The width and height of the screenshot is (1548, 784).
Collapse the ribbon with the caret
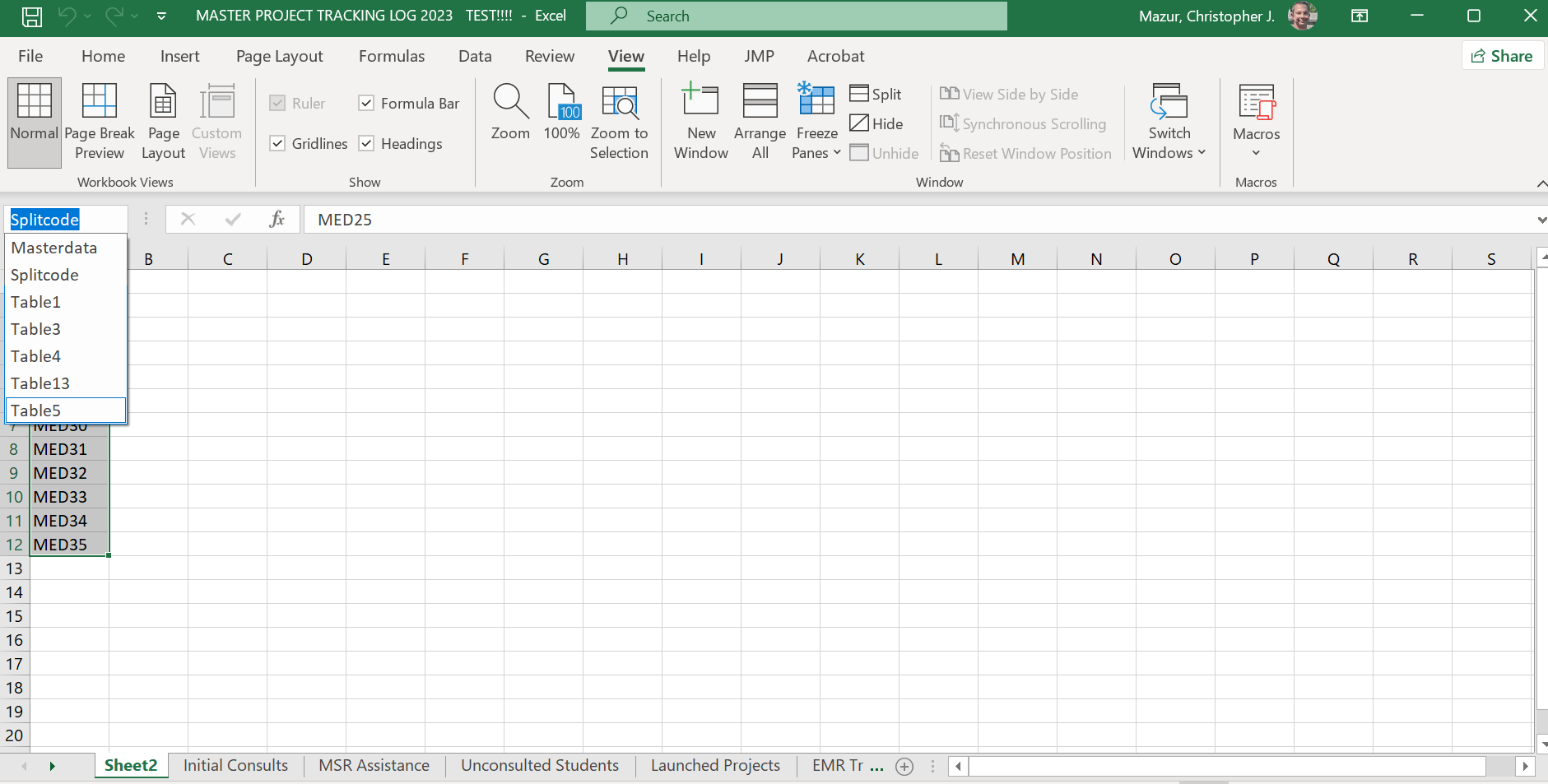1541,183
